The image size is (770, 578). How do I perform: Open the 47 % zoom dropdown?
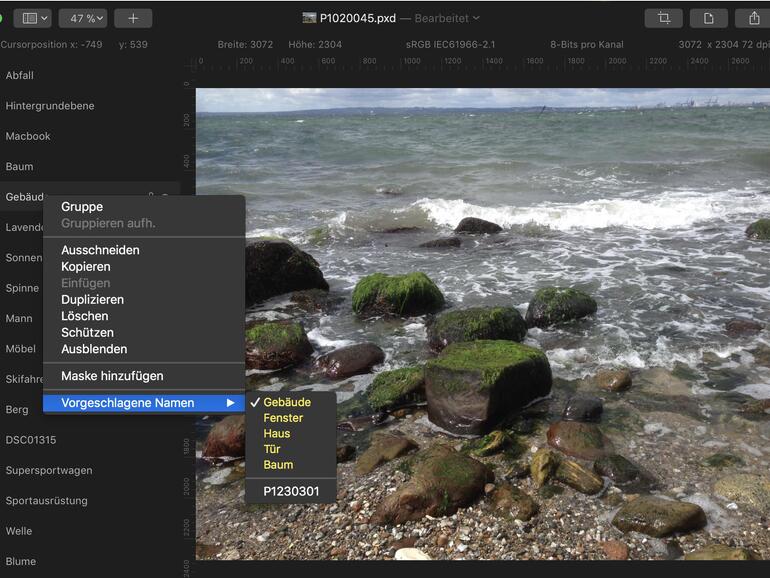(x=82, y=18)
